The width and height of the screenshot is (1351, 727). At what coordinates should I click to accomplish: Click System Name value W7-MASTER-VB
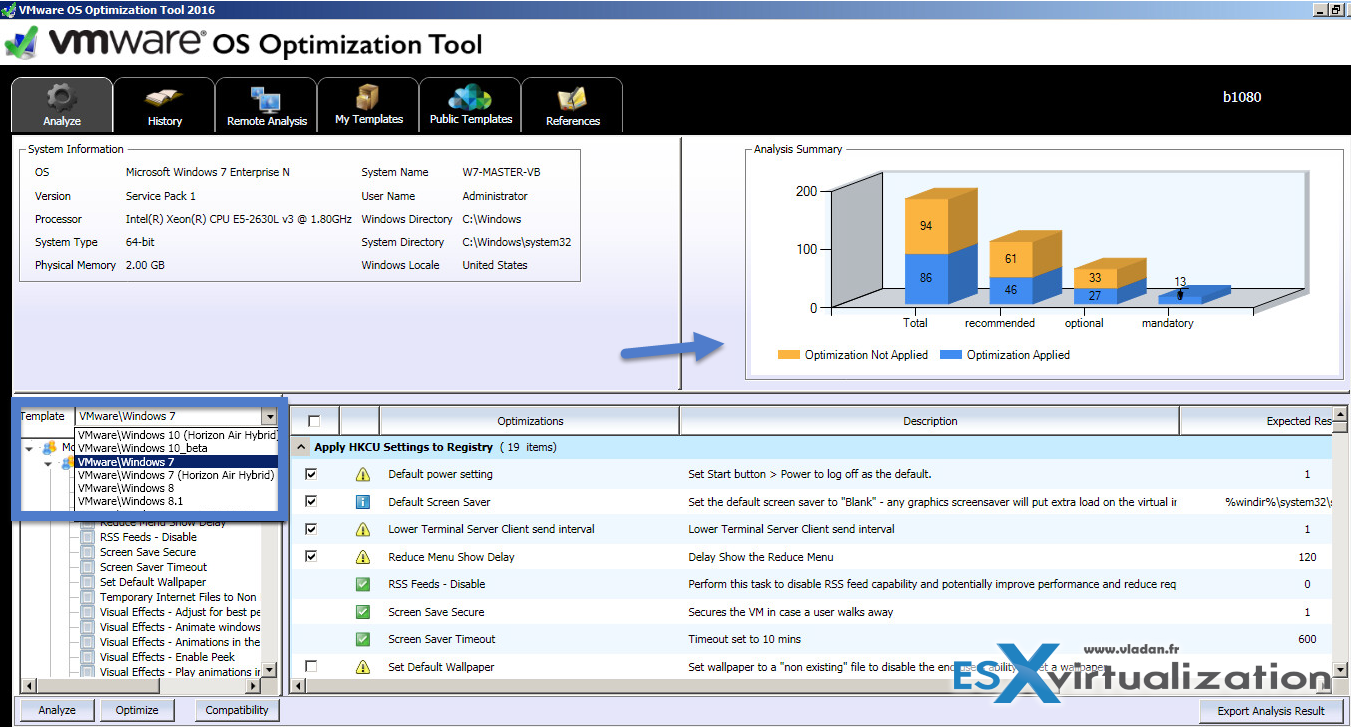point(501,172)
